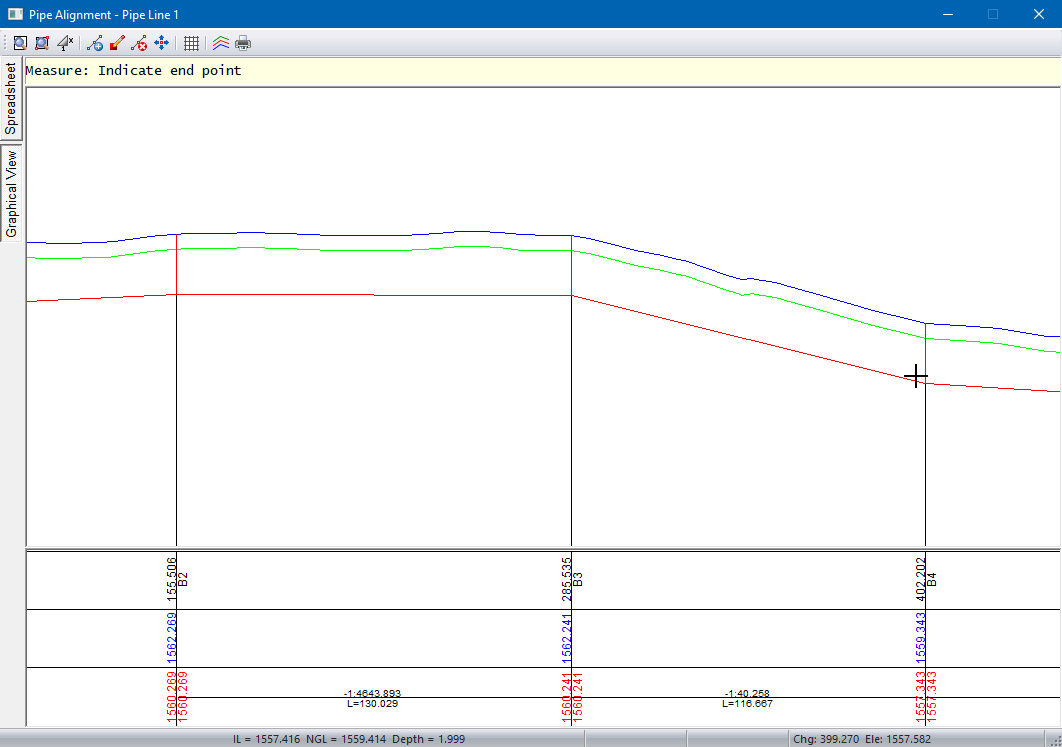Print the pipe alignment view
This screenshot has width=1062, height=747.
[243, 43]
